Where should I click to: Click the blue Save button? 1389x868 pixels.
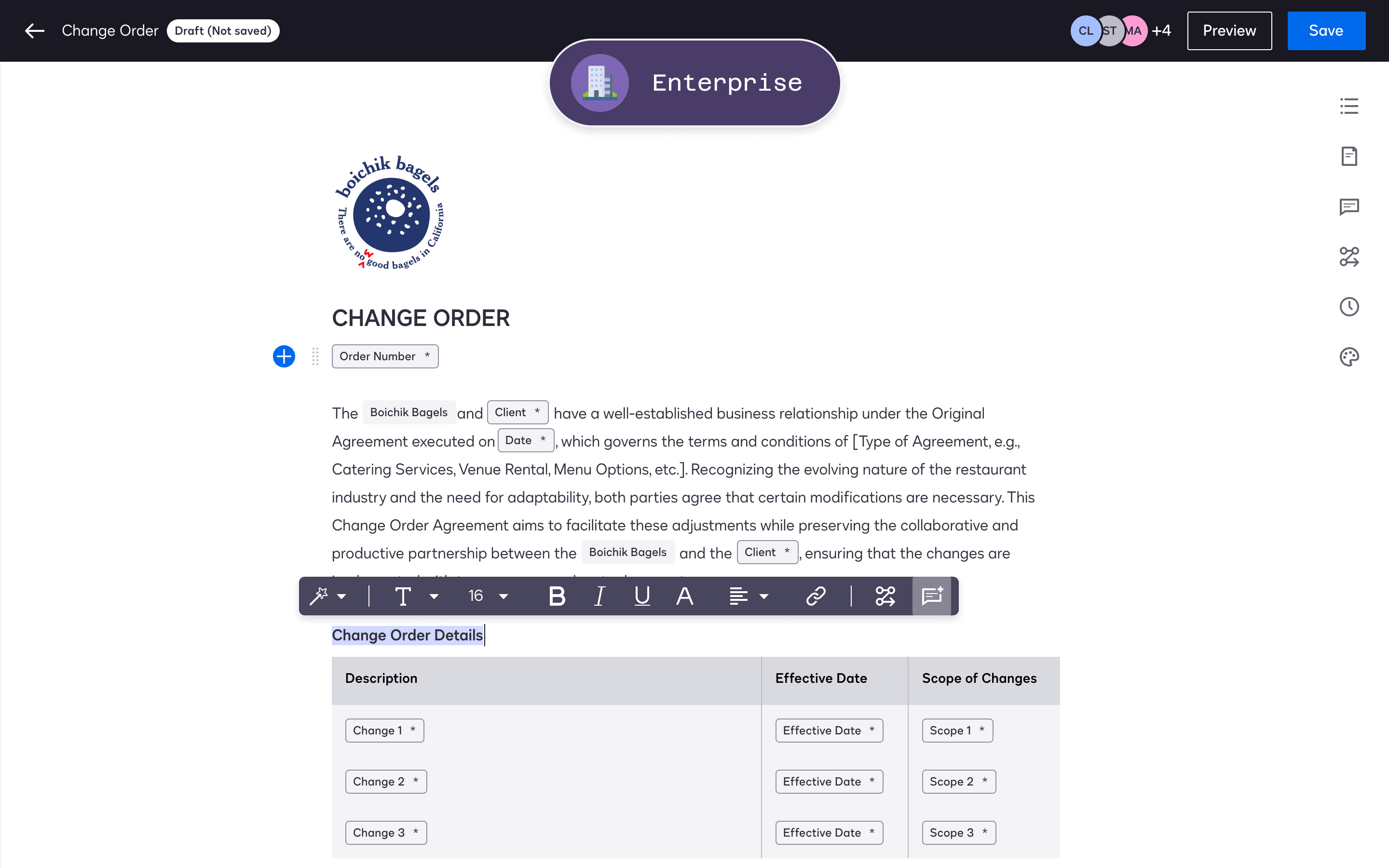pyautogui.click(x=1326, y=31)
